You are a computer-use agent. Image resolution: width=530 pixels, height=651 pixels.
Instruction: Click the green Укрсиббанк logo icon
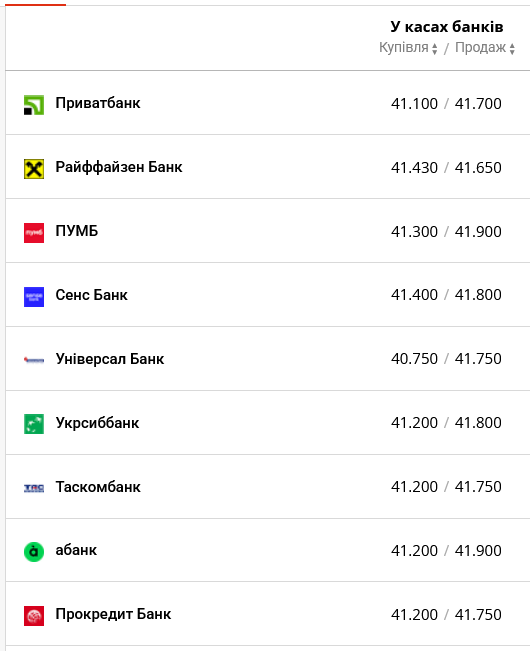pyautogui.click(x=34, y=424)
